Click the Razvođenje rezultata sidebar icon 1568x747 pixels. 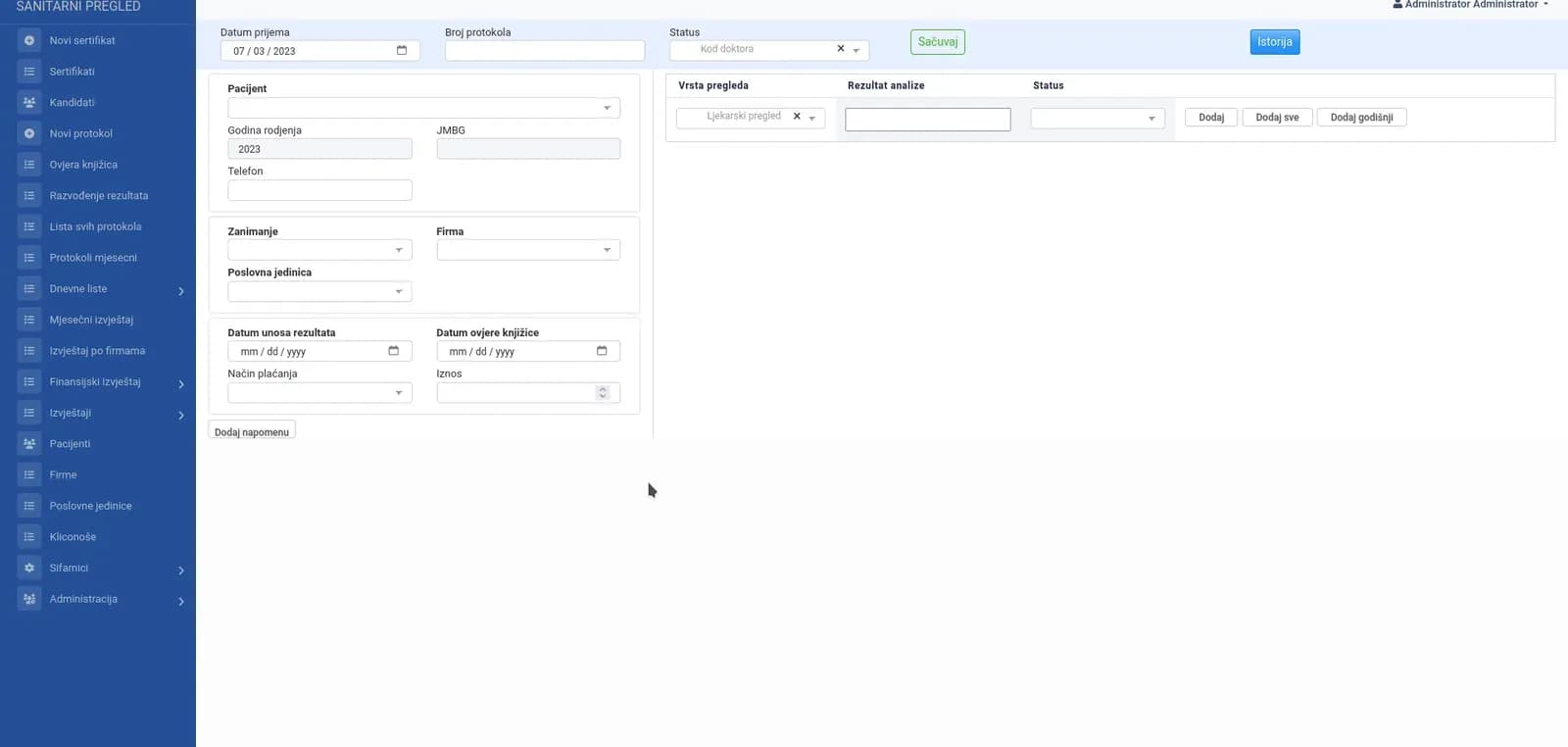29,196
